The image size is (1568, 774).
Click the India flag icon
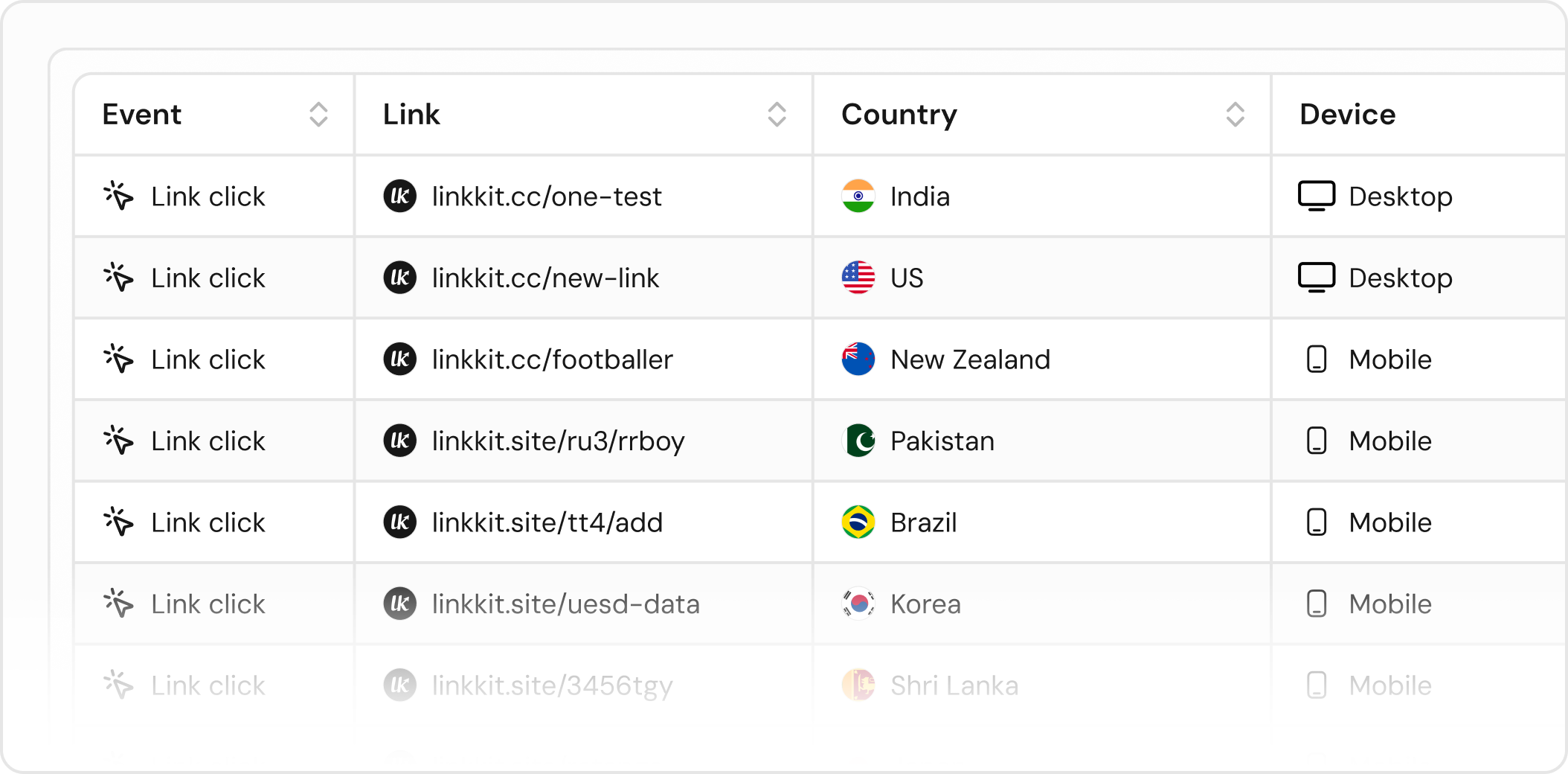tap(858, 196)
